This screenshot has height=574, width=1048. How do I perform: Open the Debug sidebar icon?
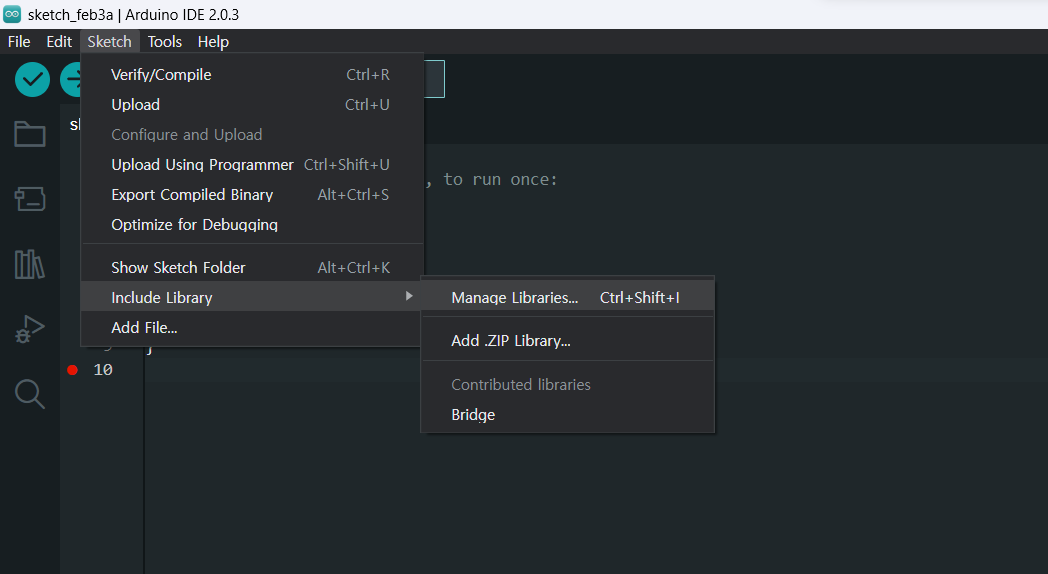29,329
